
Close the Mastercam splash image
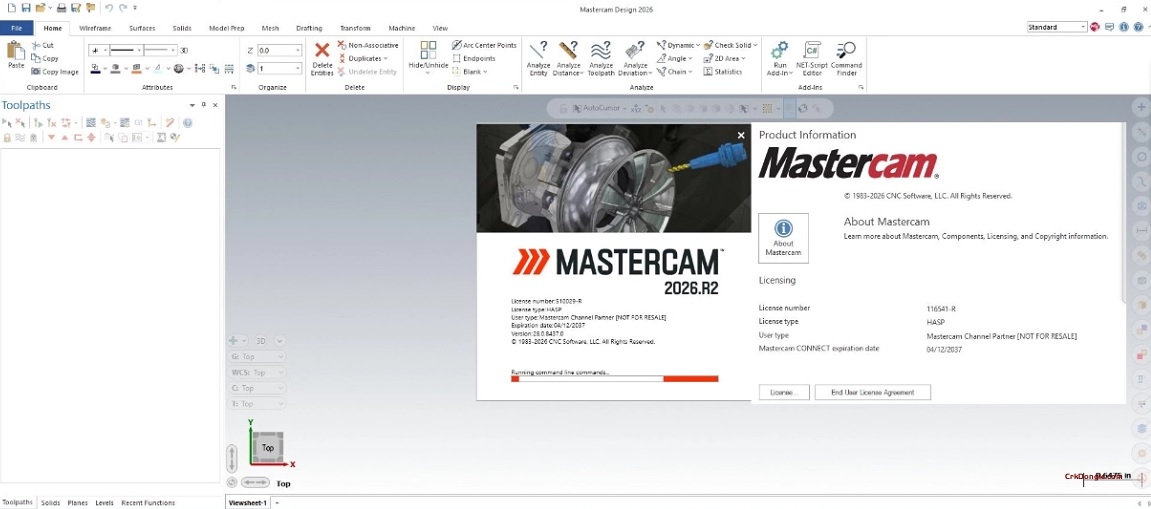point(741,135)
